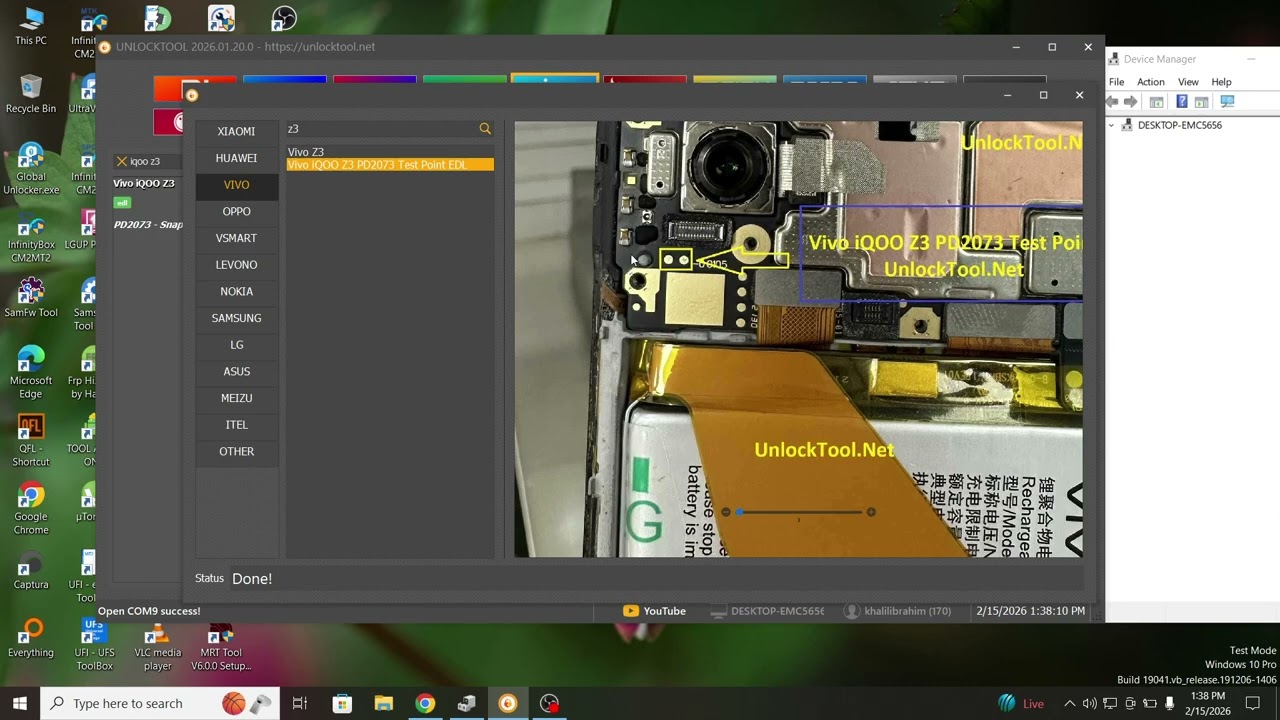Select the LEVONO brand

pyautogui.click(x=237, y=265)
